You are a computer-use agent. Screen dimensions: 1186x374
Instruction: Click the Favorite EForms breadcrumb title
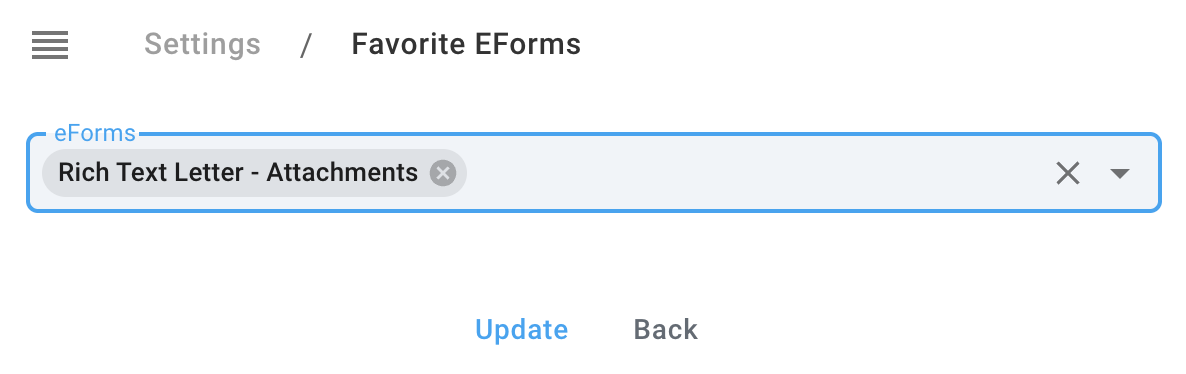click(466, 44)
